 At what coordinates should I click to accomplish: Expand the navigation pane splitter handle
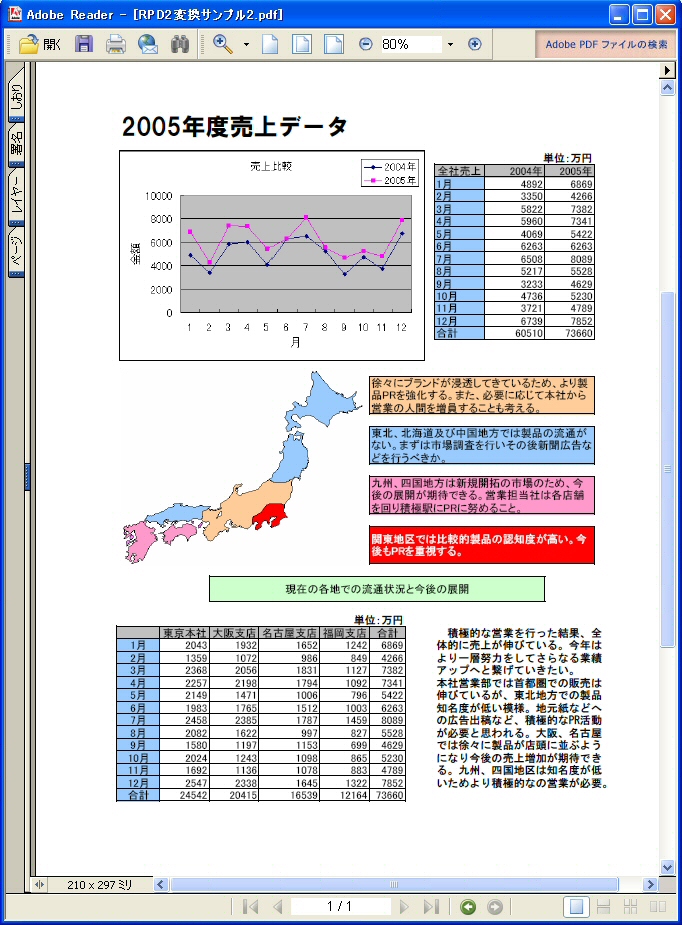[x=27, y=477]
